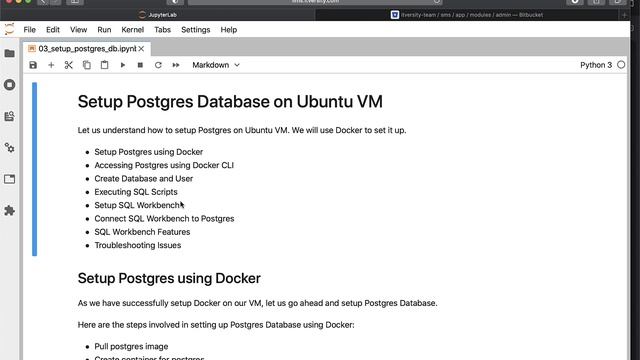This screenshot has height=360, width=640.
Task: Click 'Troubleshooting Issues' bullet
Action: [x=138, y=245]
